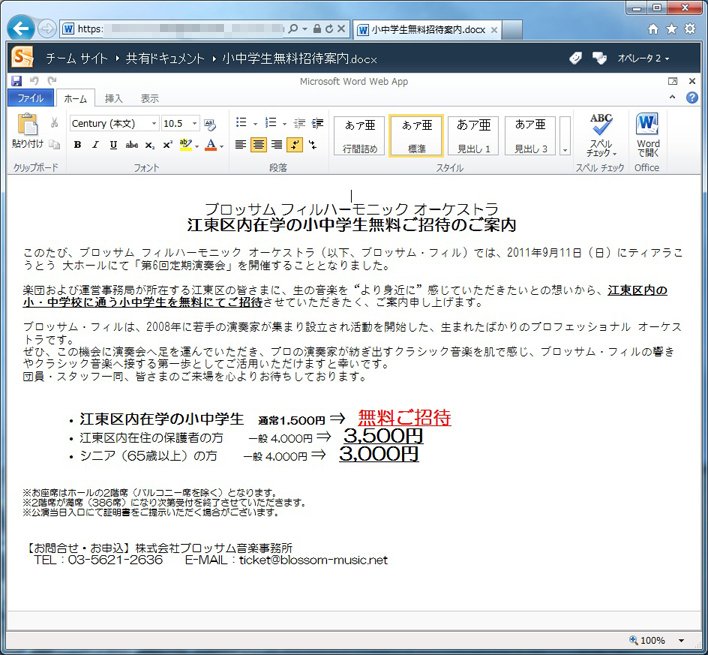This screenshot has height=655, width=708.
Task: Increase the paragraph indent
Action: [317, 123]
